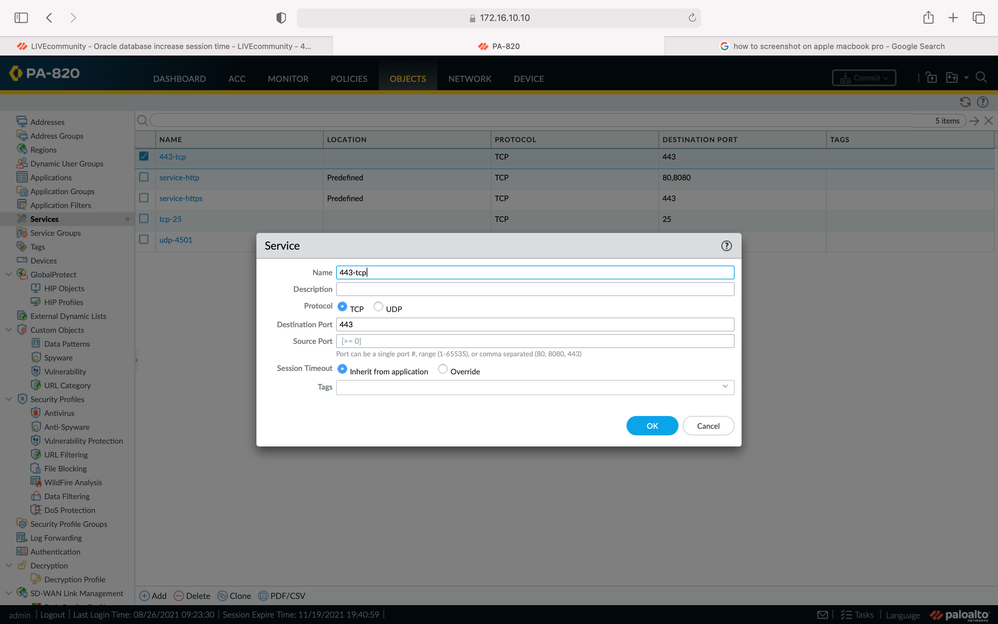
Task: Click the Delete icon in bottom toolbar
Action: [x=179, y=596]
